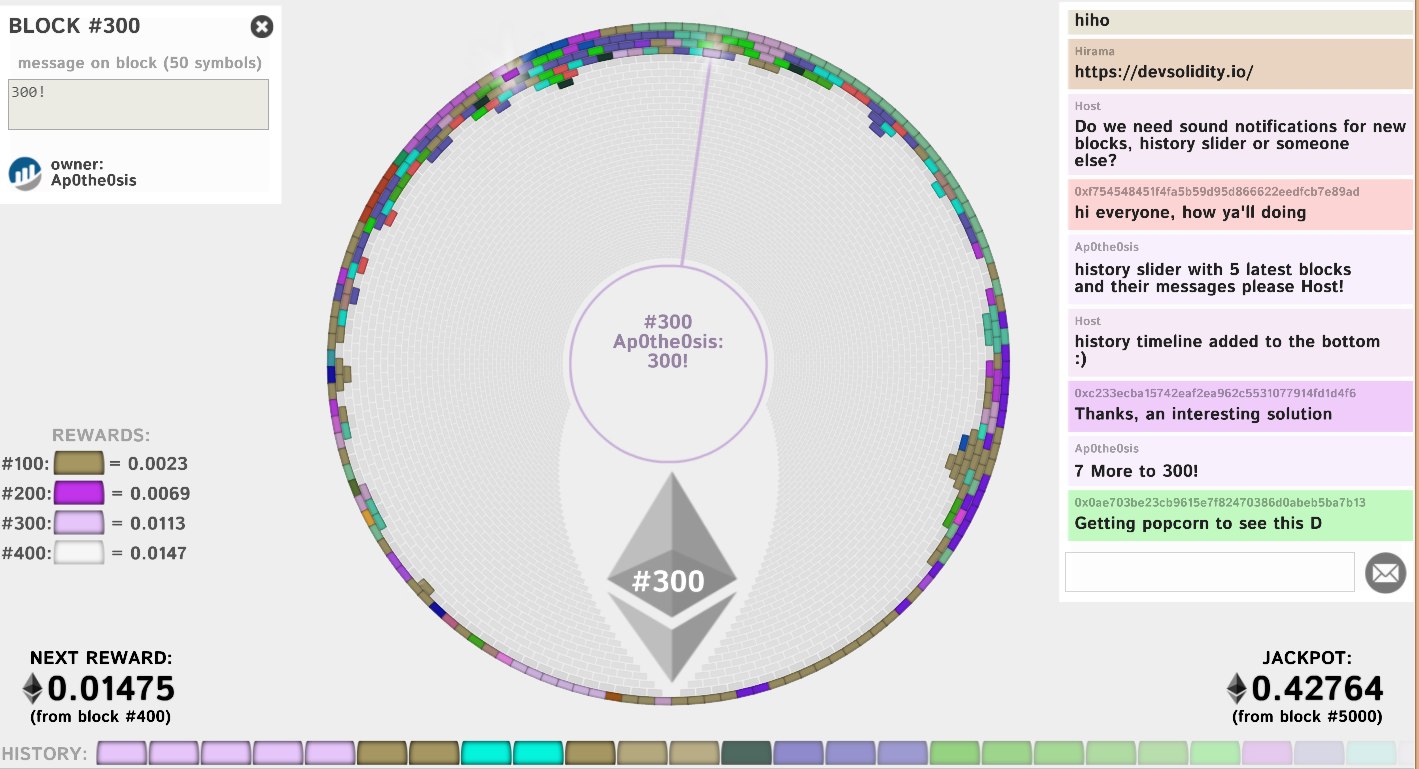Click the owner name Ap0the0sis in block panel
The width and height of the screenshot is (1419, 769).
click(93, 180)
